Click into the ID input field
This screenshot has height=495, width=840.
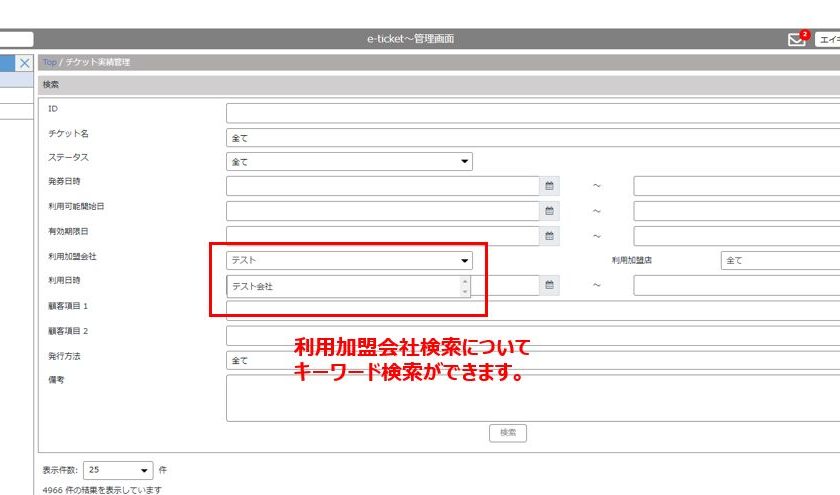tap(532, 112)
